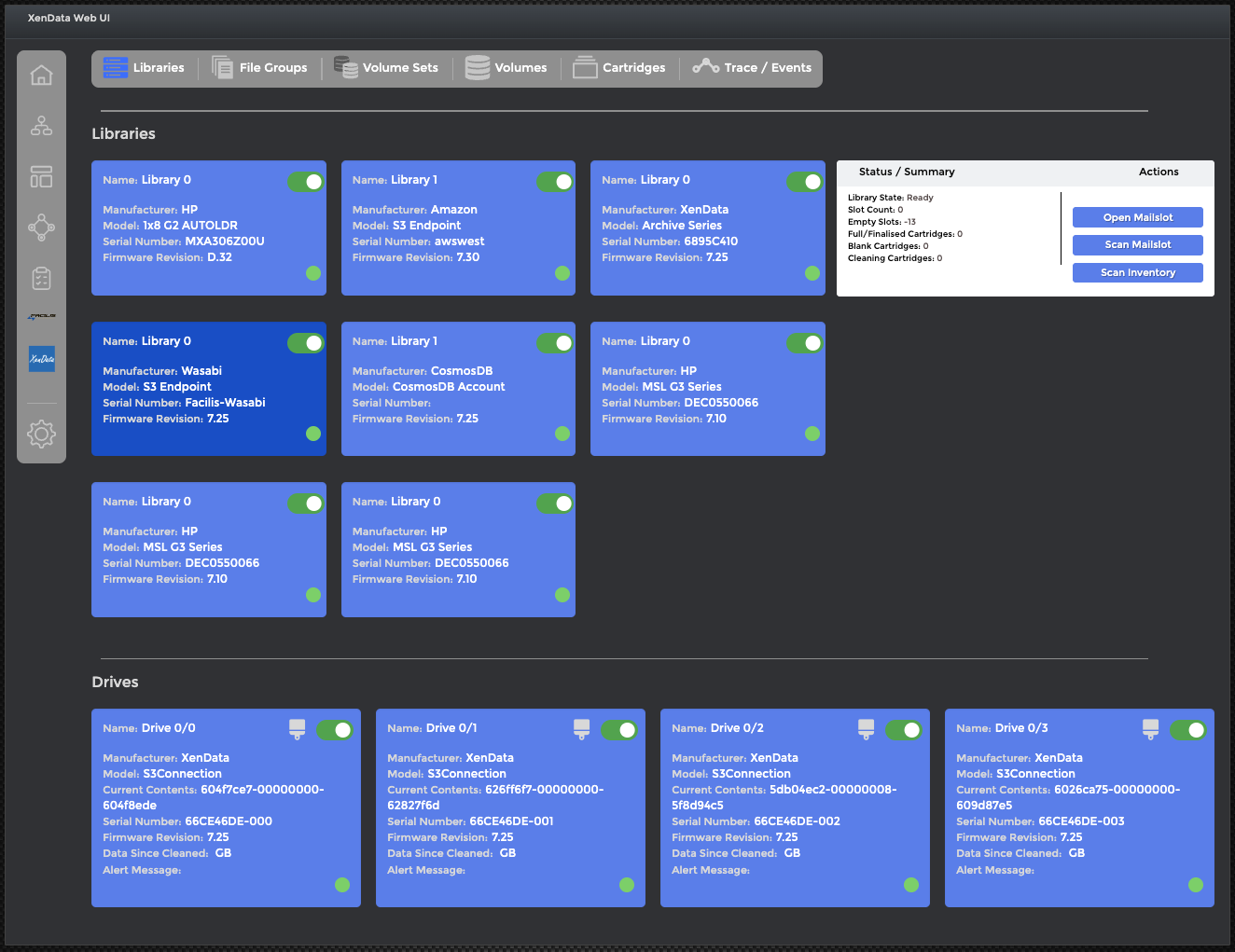Switch off the Wasabi library toggle
The width and height of the screenshot is (1235, 952).
click(x=306, y=343)
